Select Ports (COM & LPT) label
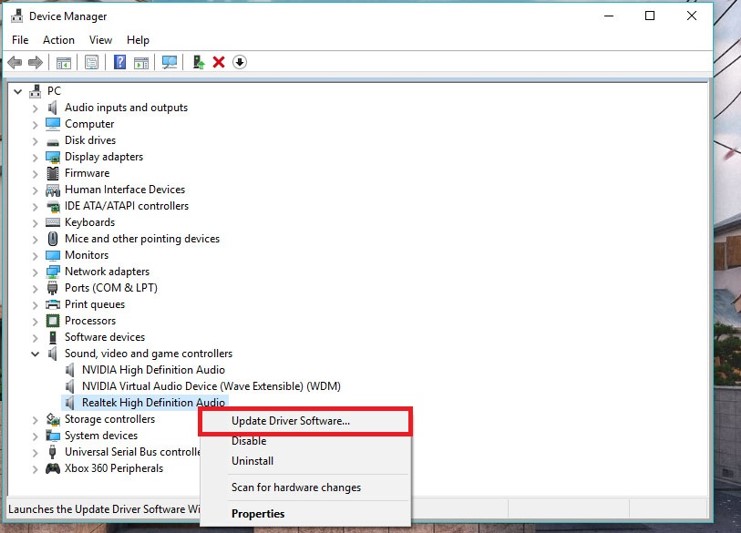Screen dimensions: 741x533 tap(111, 288)
